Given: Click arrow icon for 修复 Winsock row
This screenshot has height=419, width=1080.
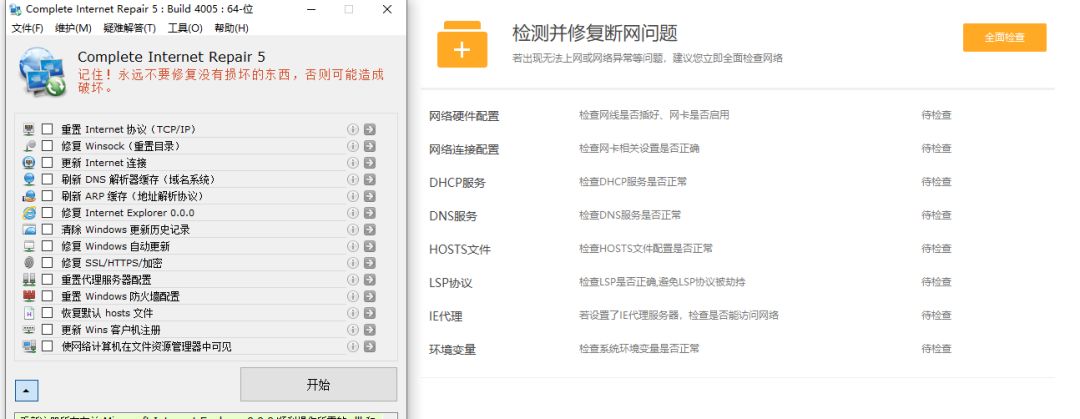Looking at the screenshot, I should tap(370, 146).
